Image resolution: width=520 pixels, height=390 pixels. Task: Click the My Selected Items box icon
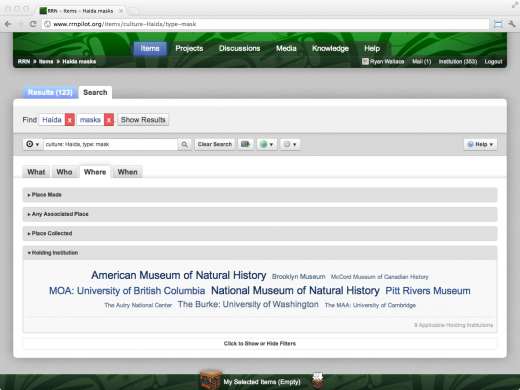point(211,380)
